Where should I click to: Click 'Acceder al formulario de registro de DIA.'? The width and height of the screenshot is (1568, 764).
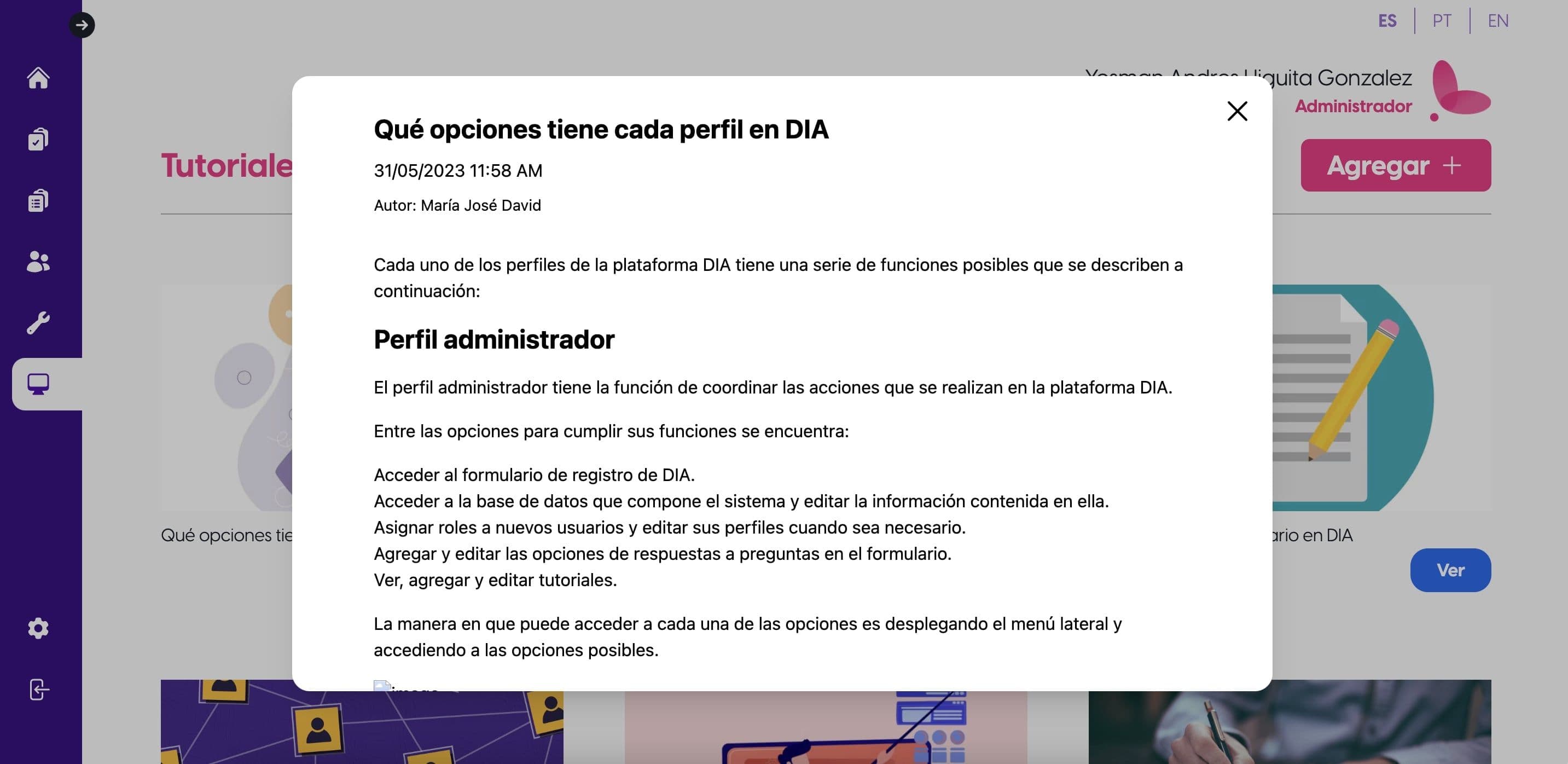[534, 475]
